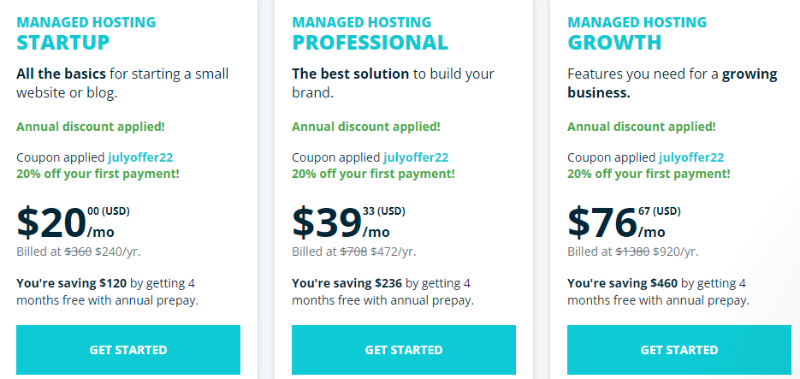Click Get Started for Growth plan
Screen dimensions: 800x379
(x=679, y=350)
